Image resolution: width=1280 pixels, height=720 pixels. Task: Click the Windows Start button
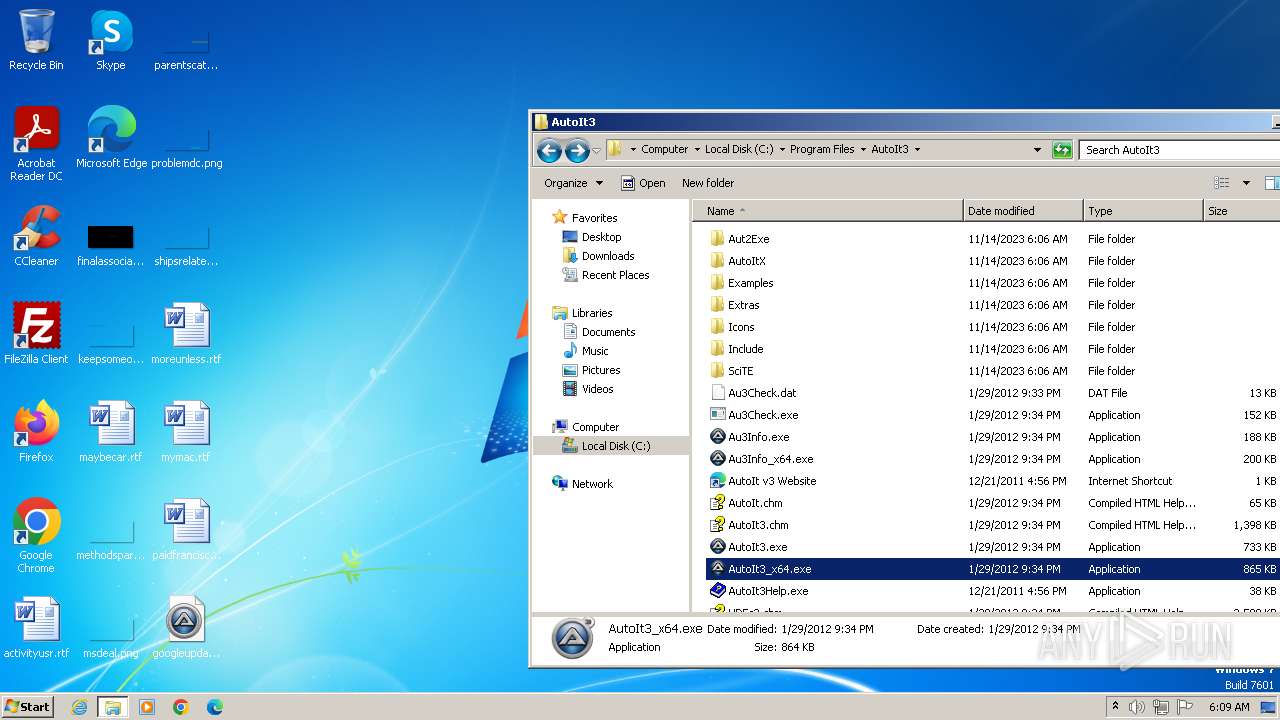tap(27, 707)
